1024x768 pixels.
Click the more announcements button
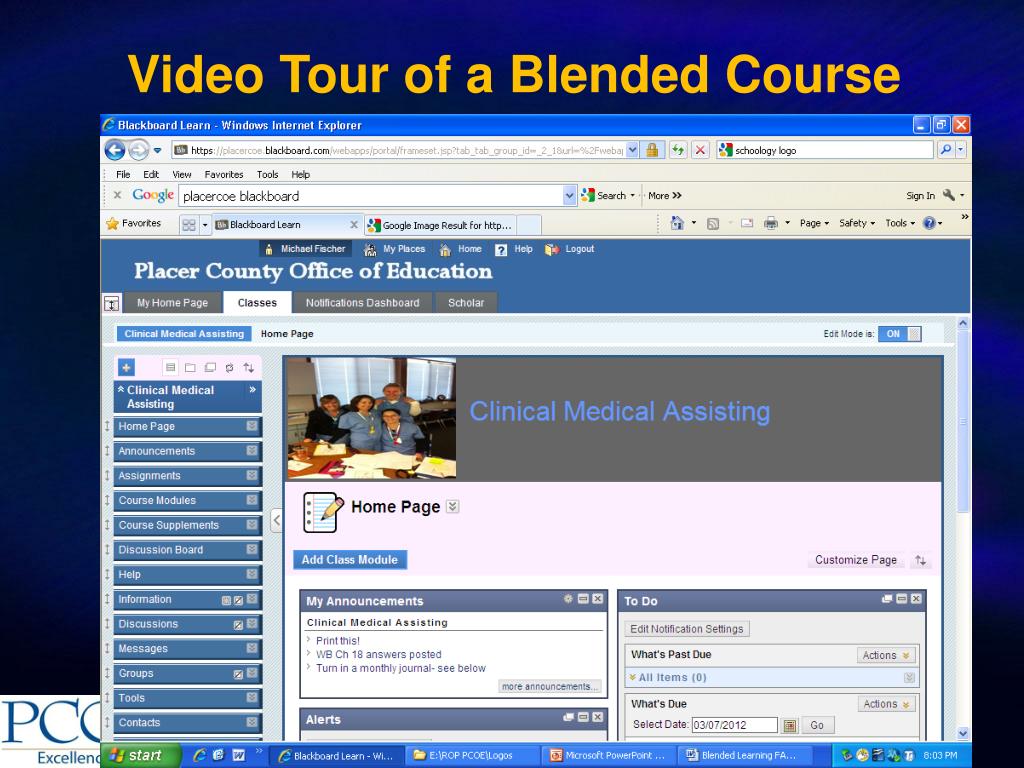[x=549, y=686]
